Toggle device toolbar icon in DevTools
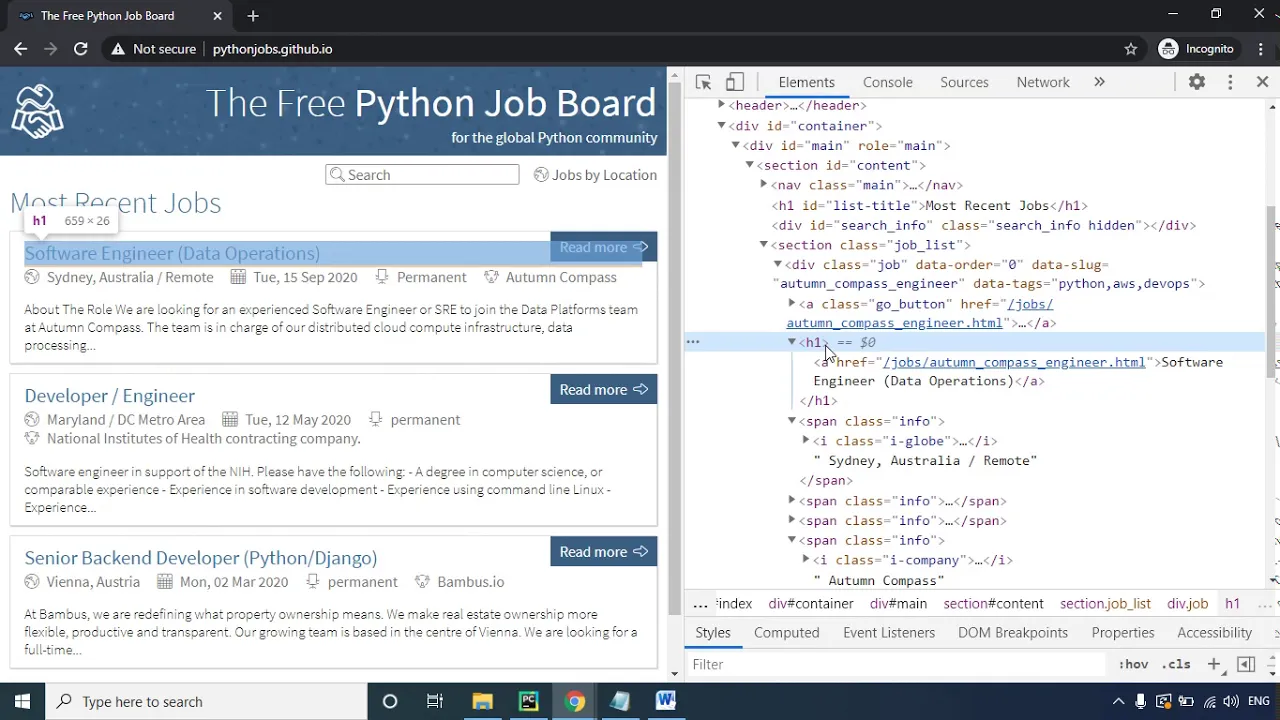The height and width of the screenshot is (720, 1280). [x=735, y=82]
